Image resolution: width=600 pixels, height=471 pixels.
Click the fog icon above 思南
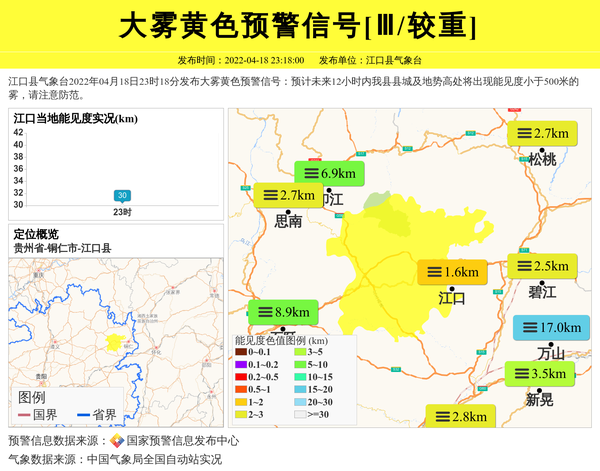coord(269,195)
